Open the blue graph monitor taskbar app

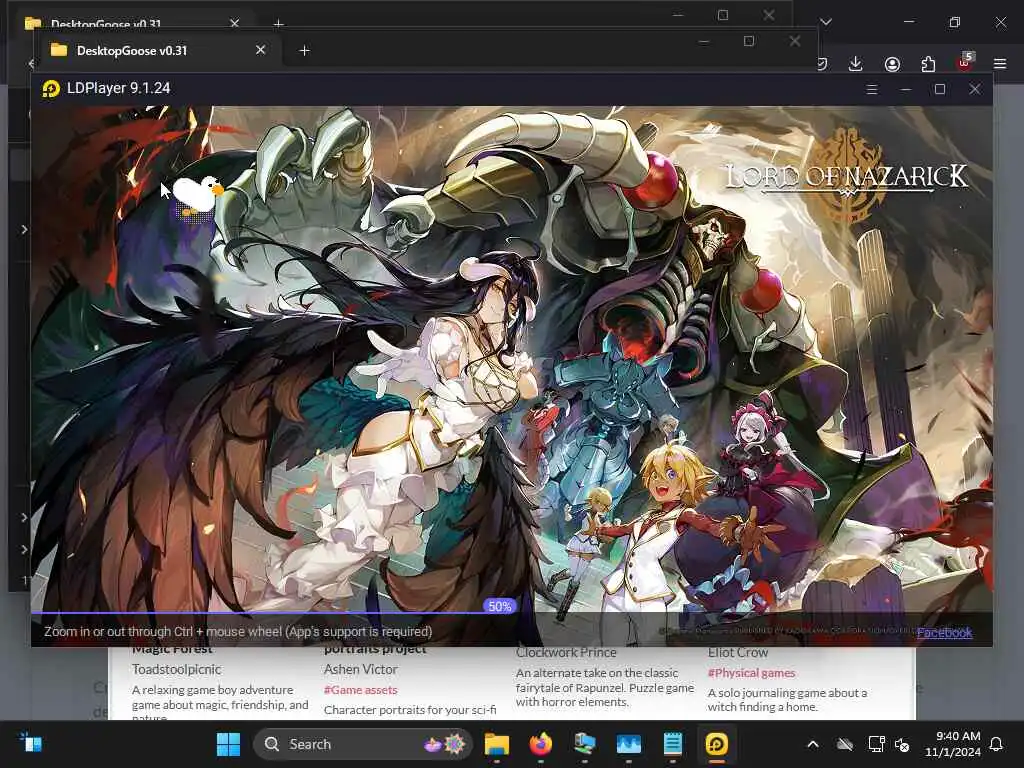click(x=629, y=744)
